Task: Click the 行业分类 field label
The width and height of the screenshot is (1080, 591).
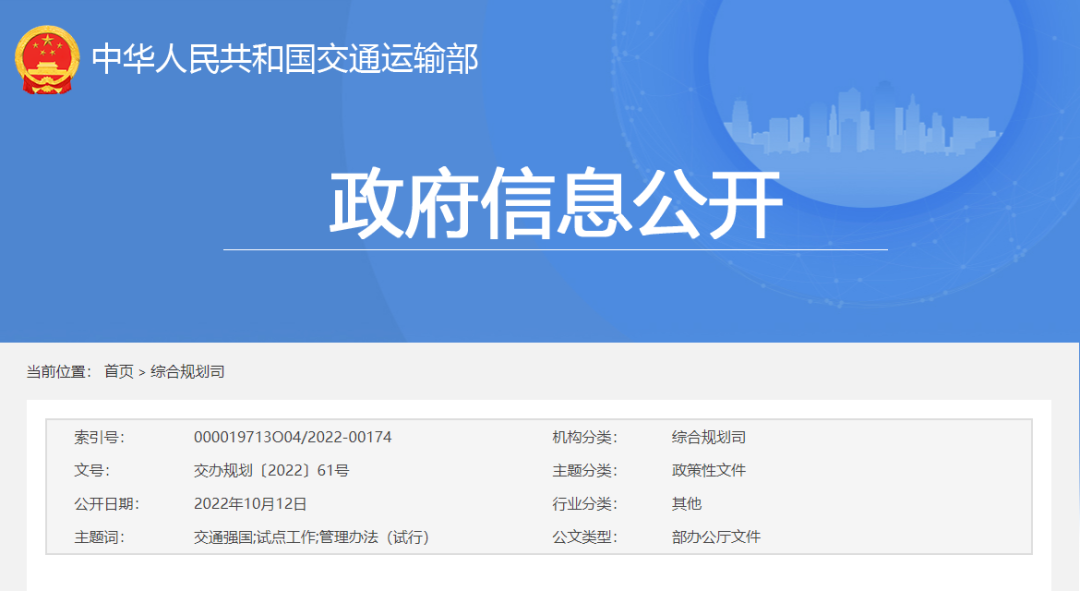Action: 585,504
